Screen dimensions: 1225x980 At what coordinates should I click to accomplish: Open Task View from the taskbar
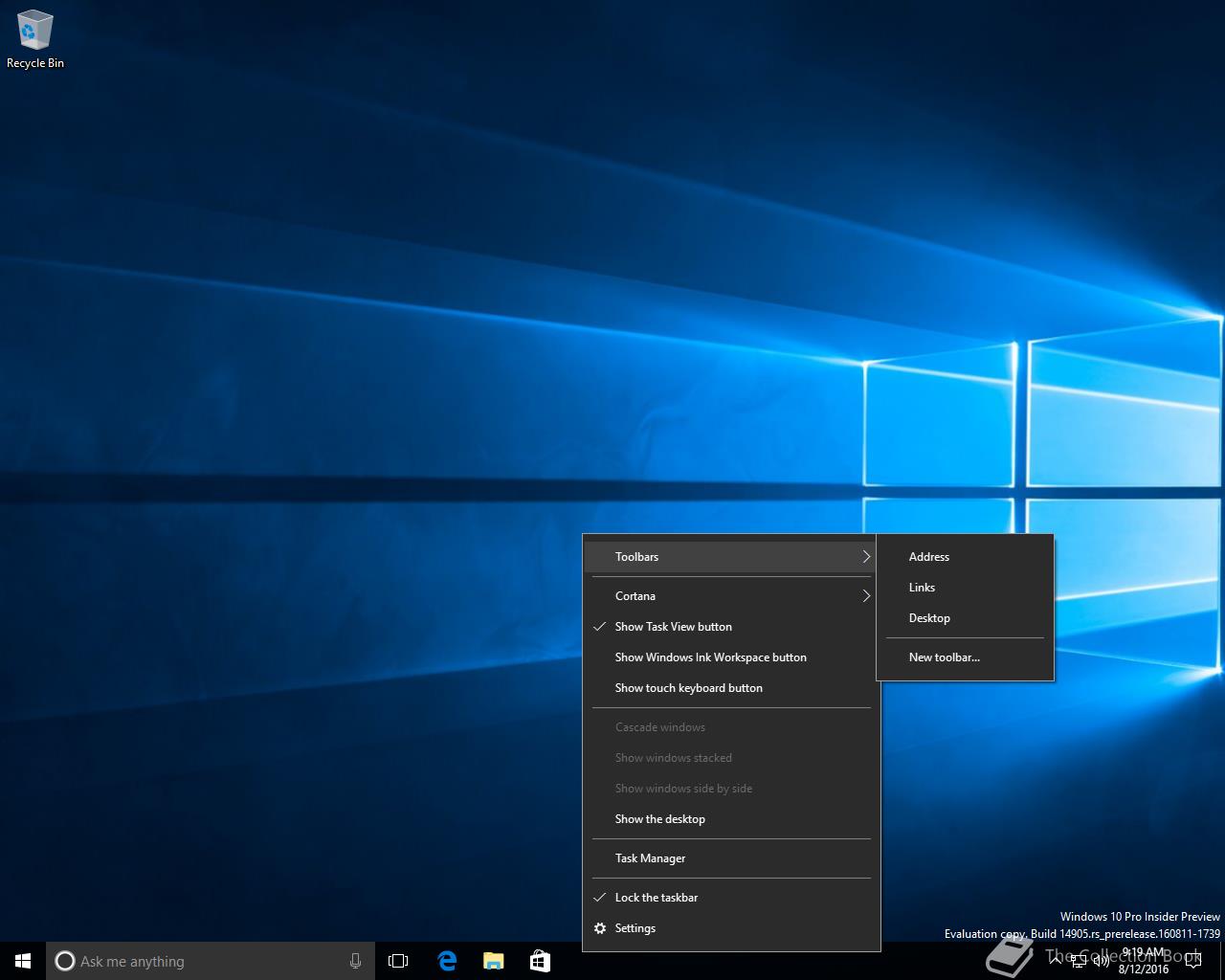pos(398,961)
